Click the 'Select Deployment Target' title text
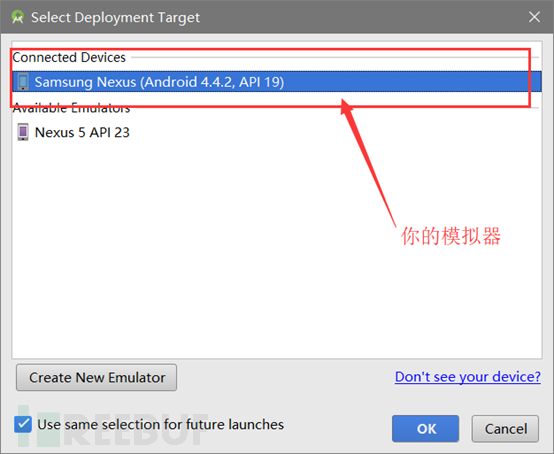 pos(116,17)
